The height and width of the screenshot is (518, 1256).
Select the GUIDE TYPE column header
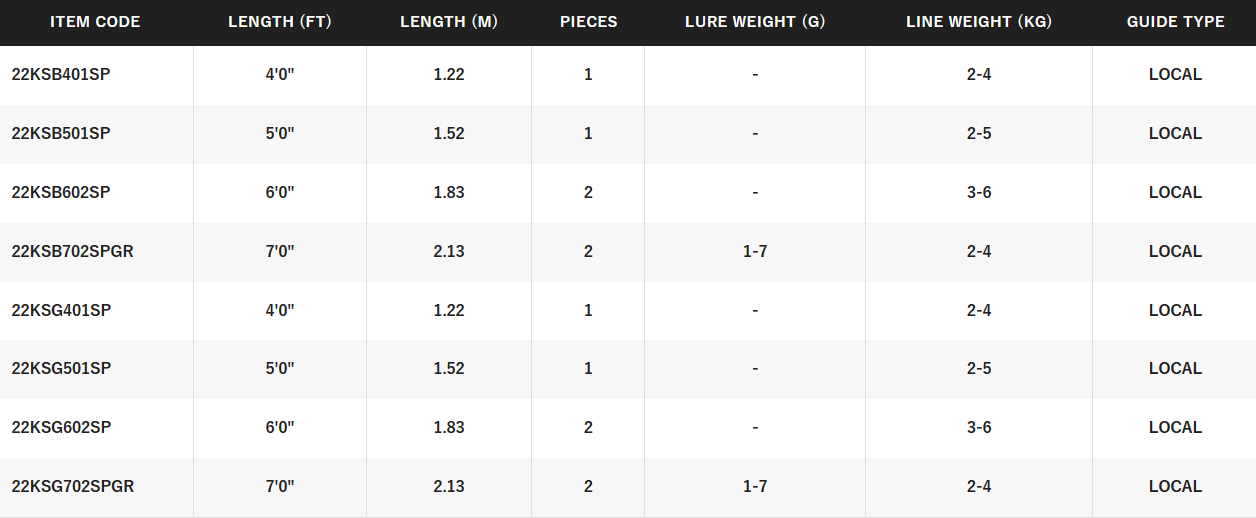[1175, 22]
